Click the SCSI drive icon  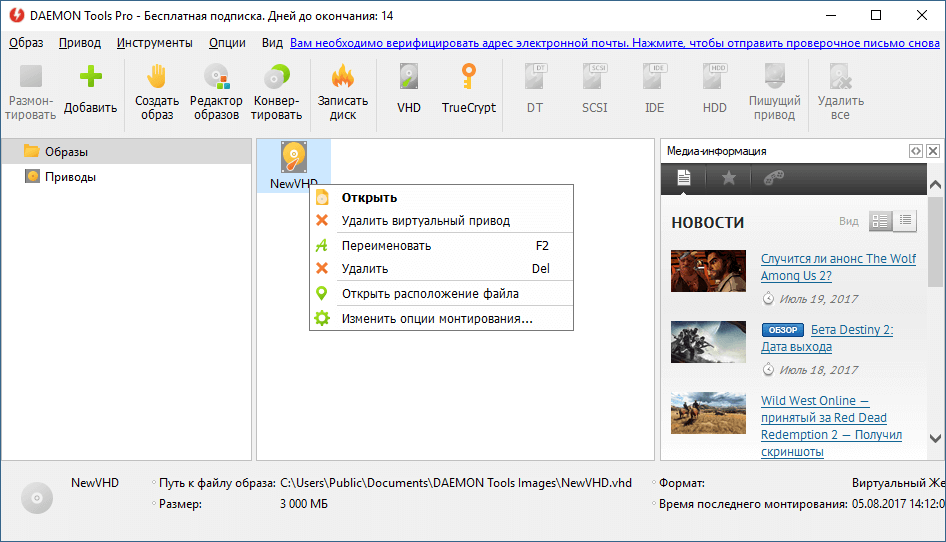(x=594, y=77)
